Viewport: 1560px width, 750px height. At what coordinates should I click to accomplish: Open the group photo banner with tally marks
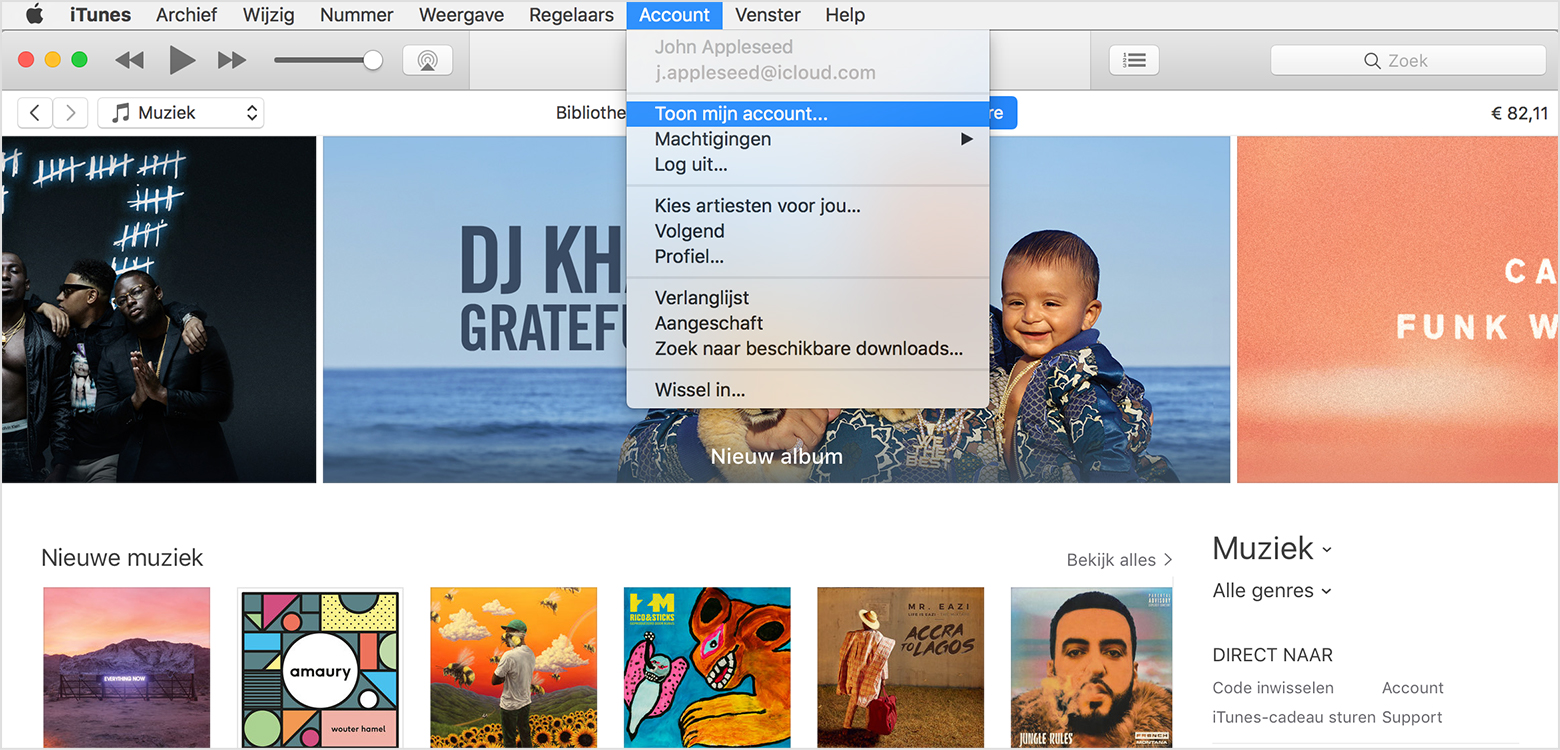click(x=159, y=309)
